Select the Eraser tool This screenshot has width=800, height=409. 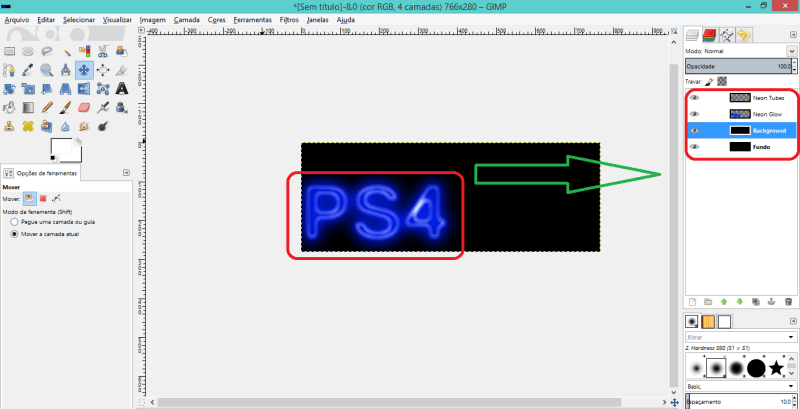pos(84,107)
